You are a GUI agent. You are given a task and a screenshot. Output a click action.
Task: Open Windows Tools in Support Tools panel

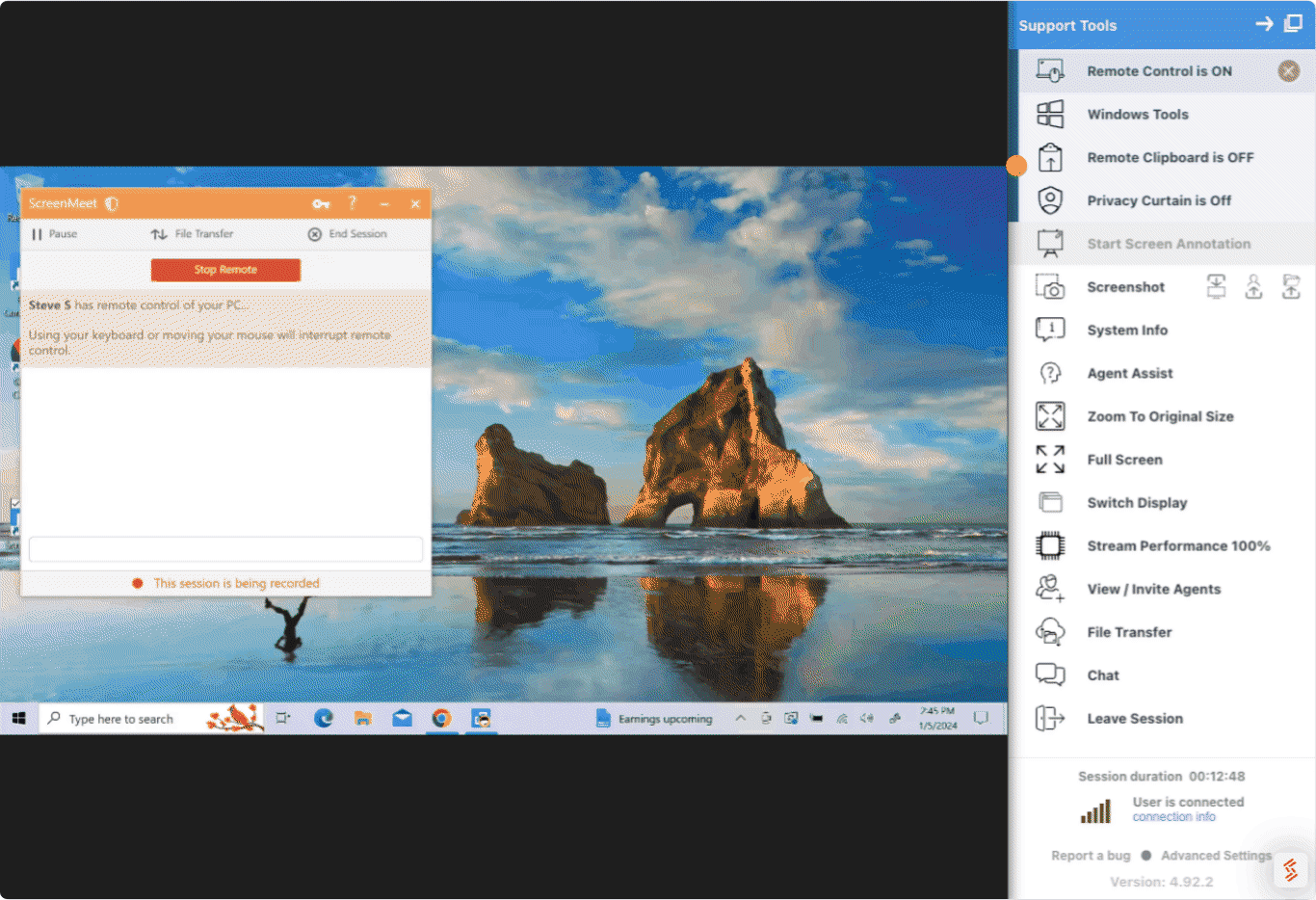point(1139,114)
